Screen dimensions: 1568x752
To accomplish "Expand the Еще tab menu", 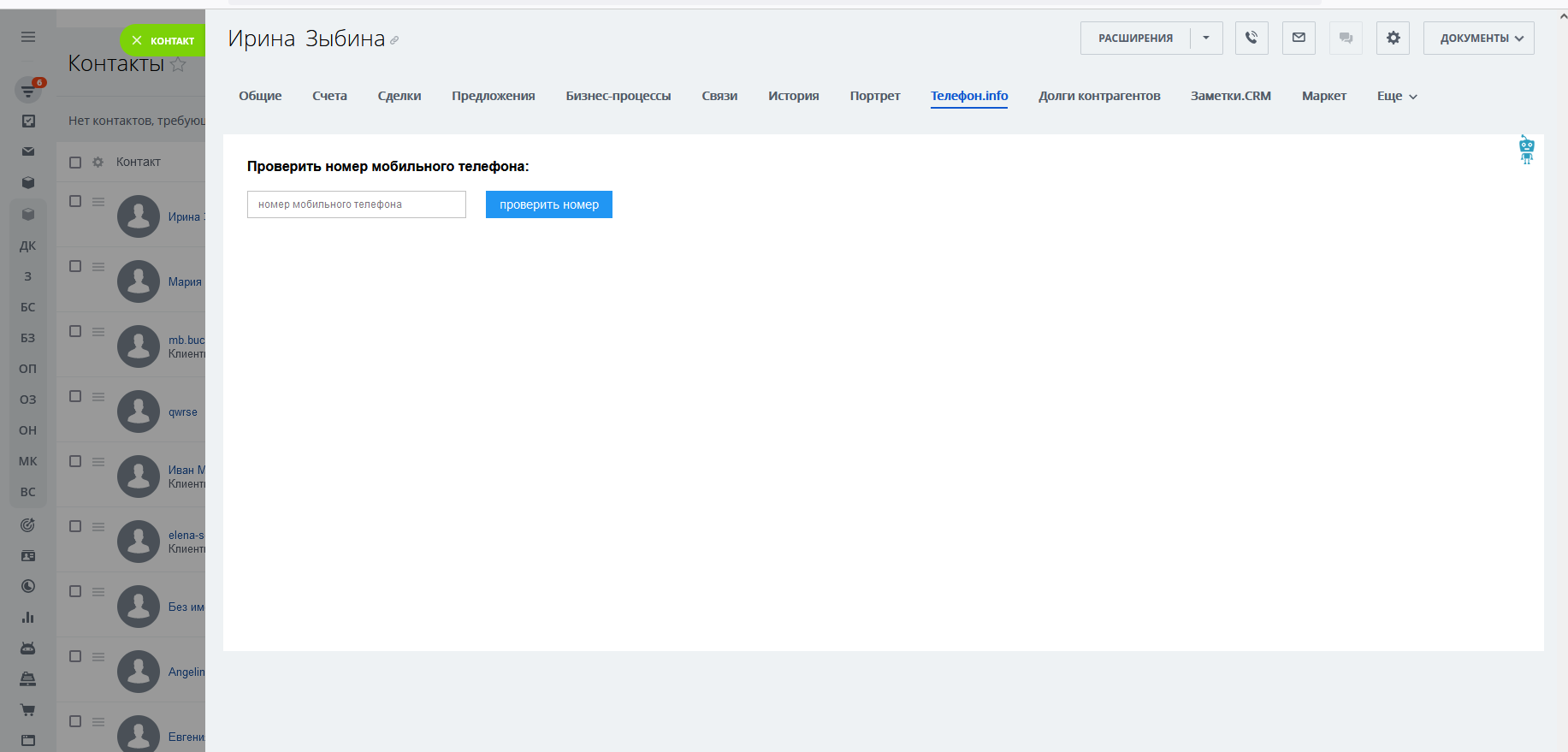I will [x=1396, y=96].
